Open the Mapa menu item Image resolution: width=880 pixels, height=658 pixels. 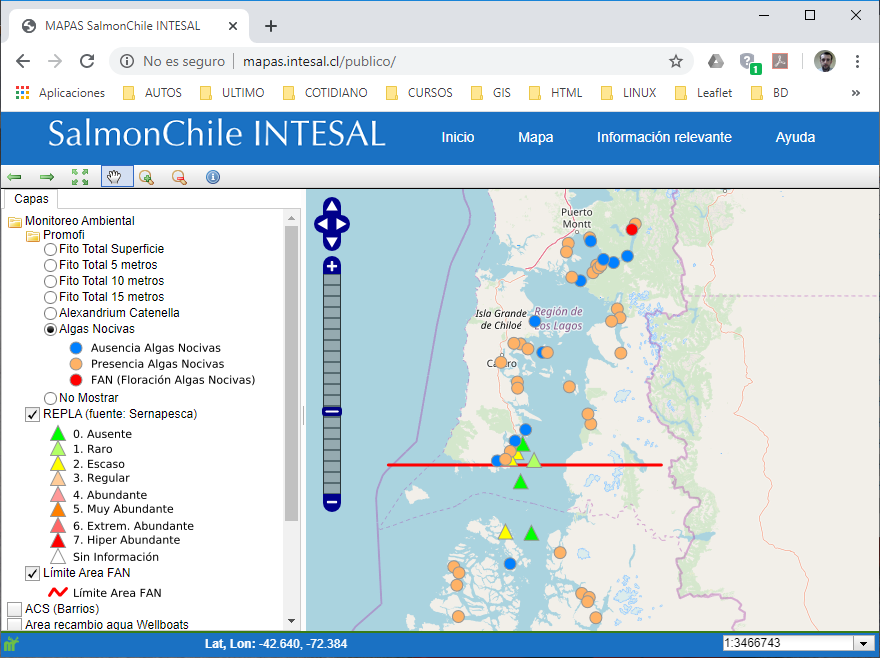(x=535, y=137)
